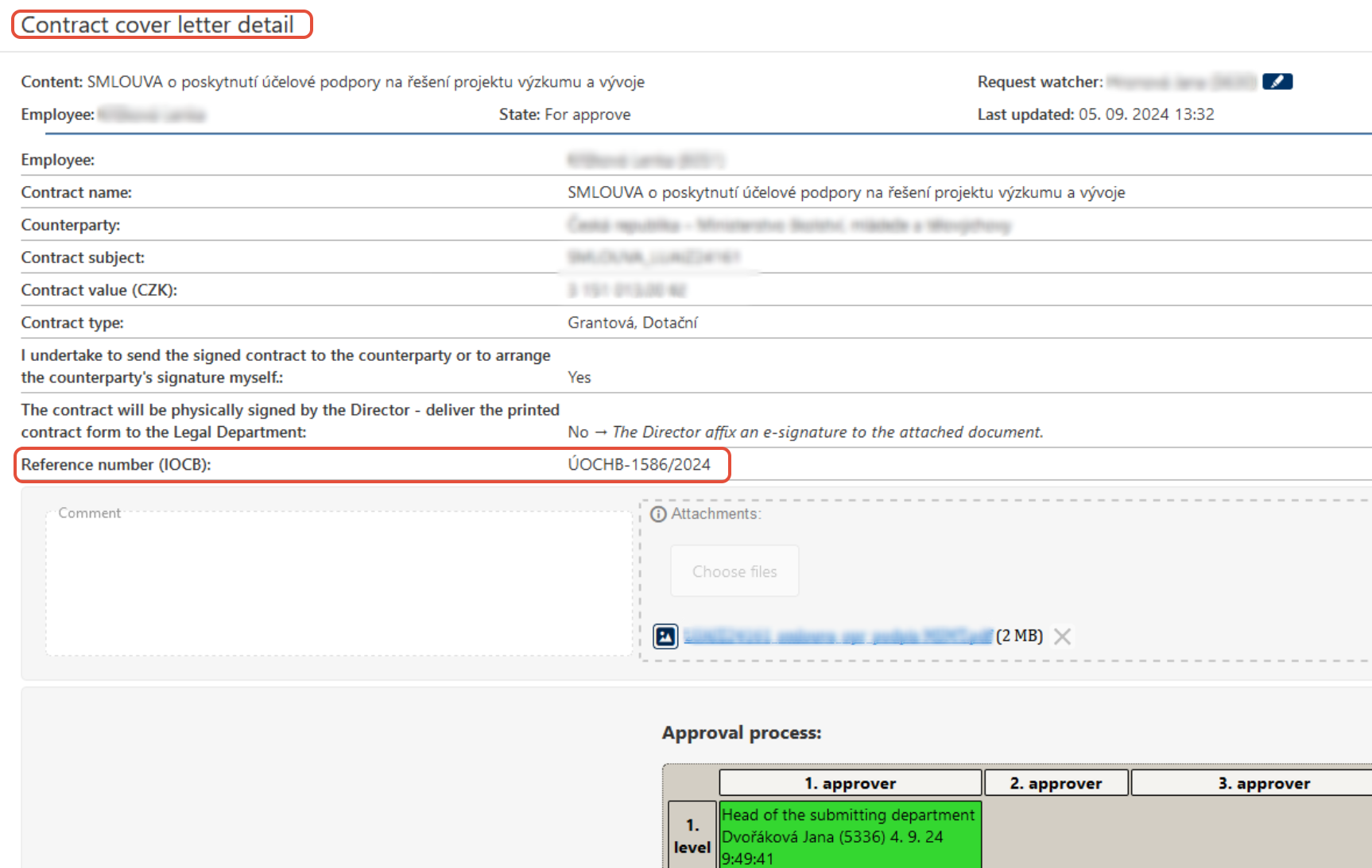Screen dimensions: 1372x868
Task: Open the attached 2 MB file link
Action: coord(838,636)
